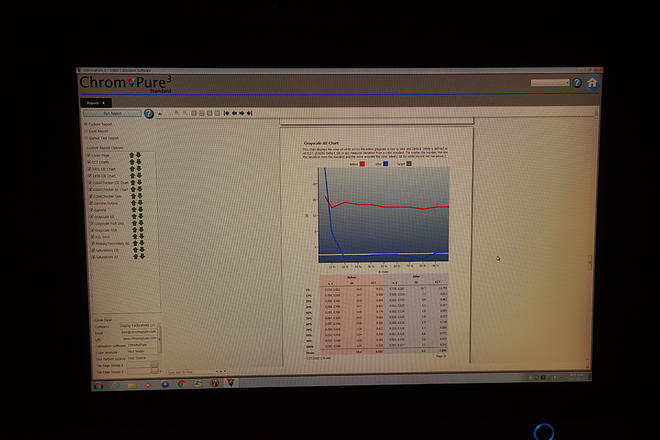This screenshot has height=440, width=660.
Task: Open Chrome from the taskbar
Action: 181,384
